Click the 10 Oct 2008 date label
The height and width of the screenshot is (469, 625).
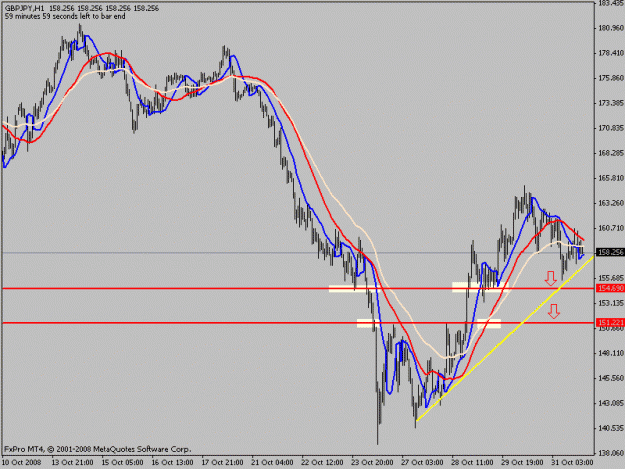point(22,462)
